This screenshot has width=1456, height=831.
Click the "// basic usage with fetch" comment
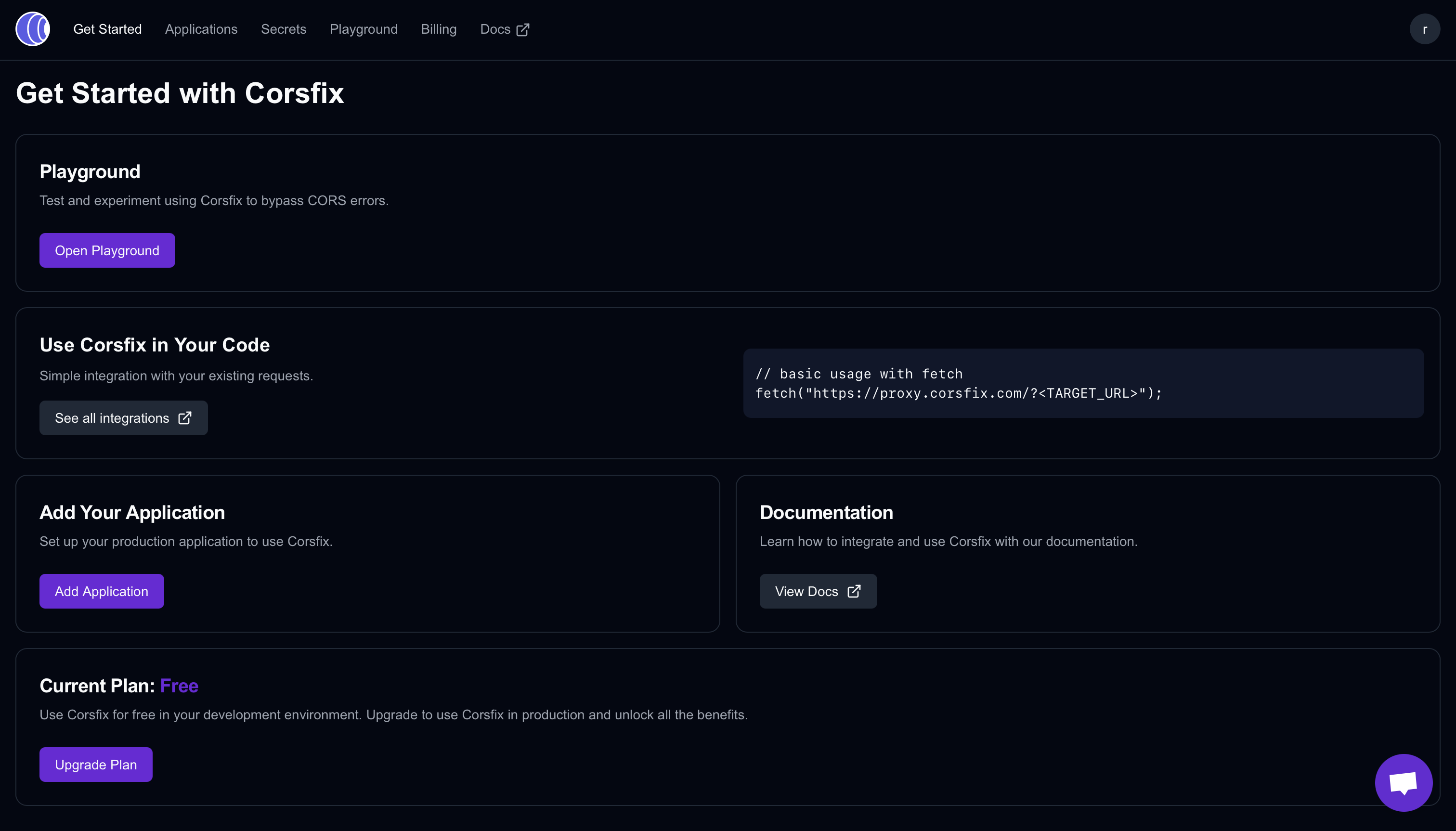[x=859, y=374]
